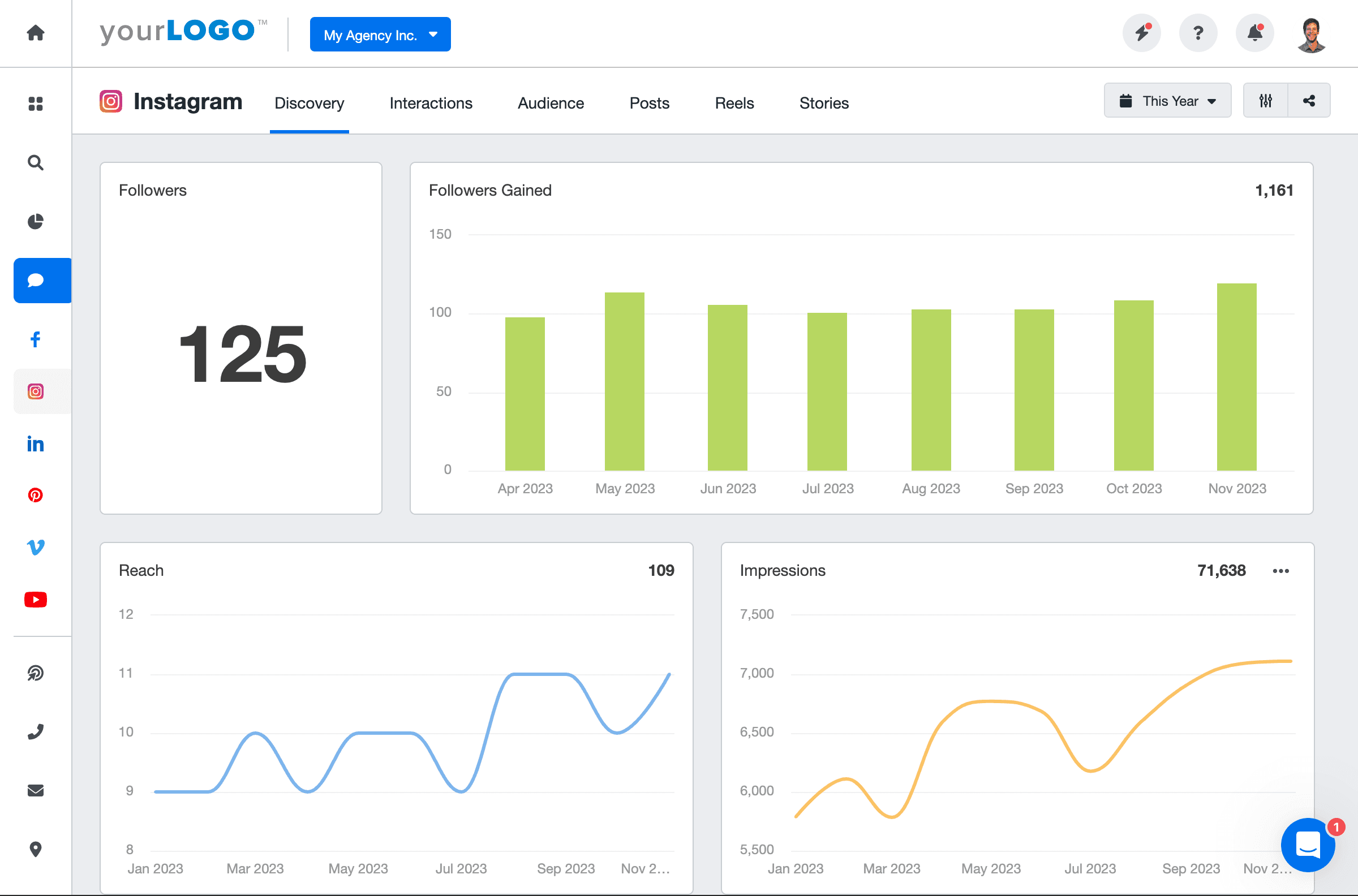Select the search icon in sidebar

pyautogui.click(x=35, y=163)
